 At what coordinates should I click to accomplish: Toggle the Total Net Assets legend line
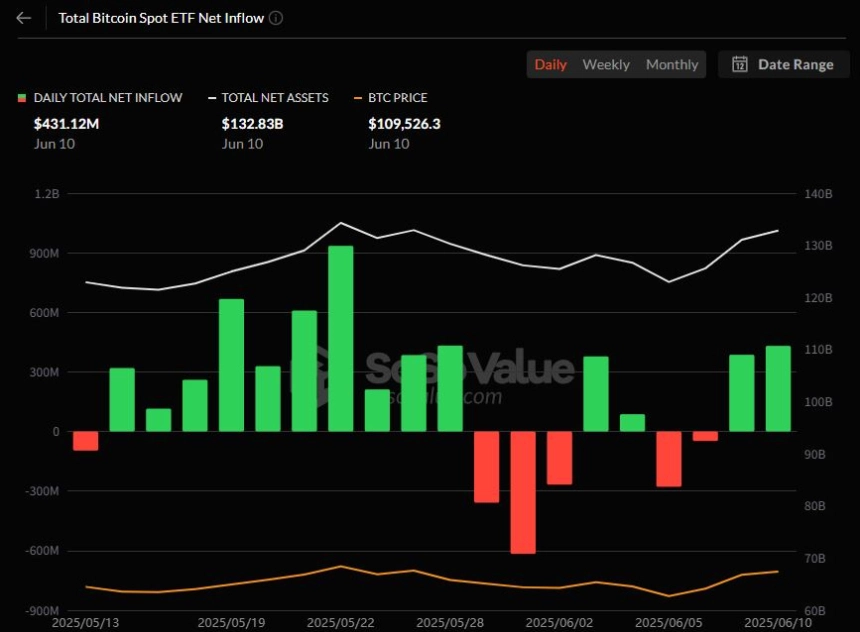(212, 98)
